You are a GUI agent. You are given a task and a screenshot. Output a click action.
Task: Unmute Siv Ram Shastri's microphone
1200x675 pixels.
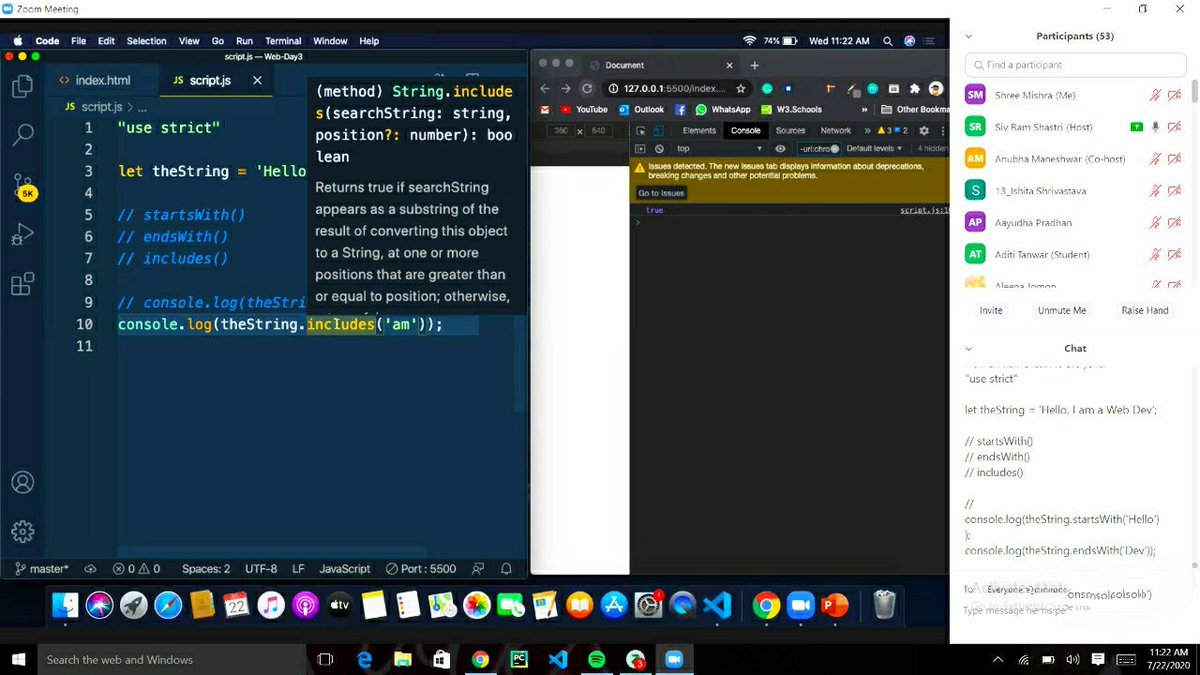[x=1155, y=127]
